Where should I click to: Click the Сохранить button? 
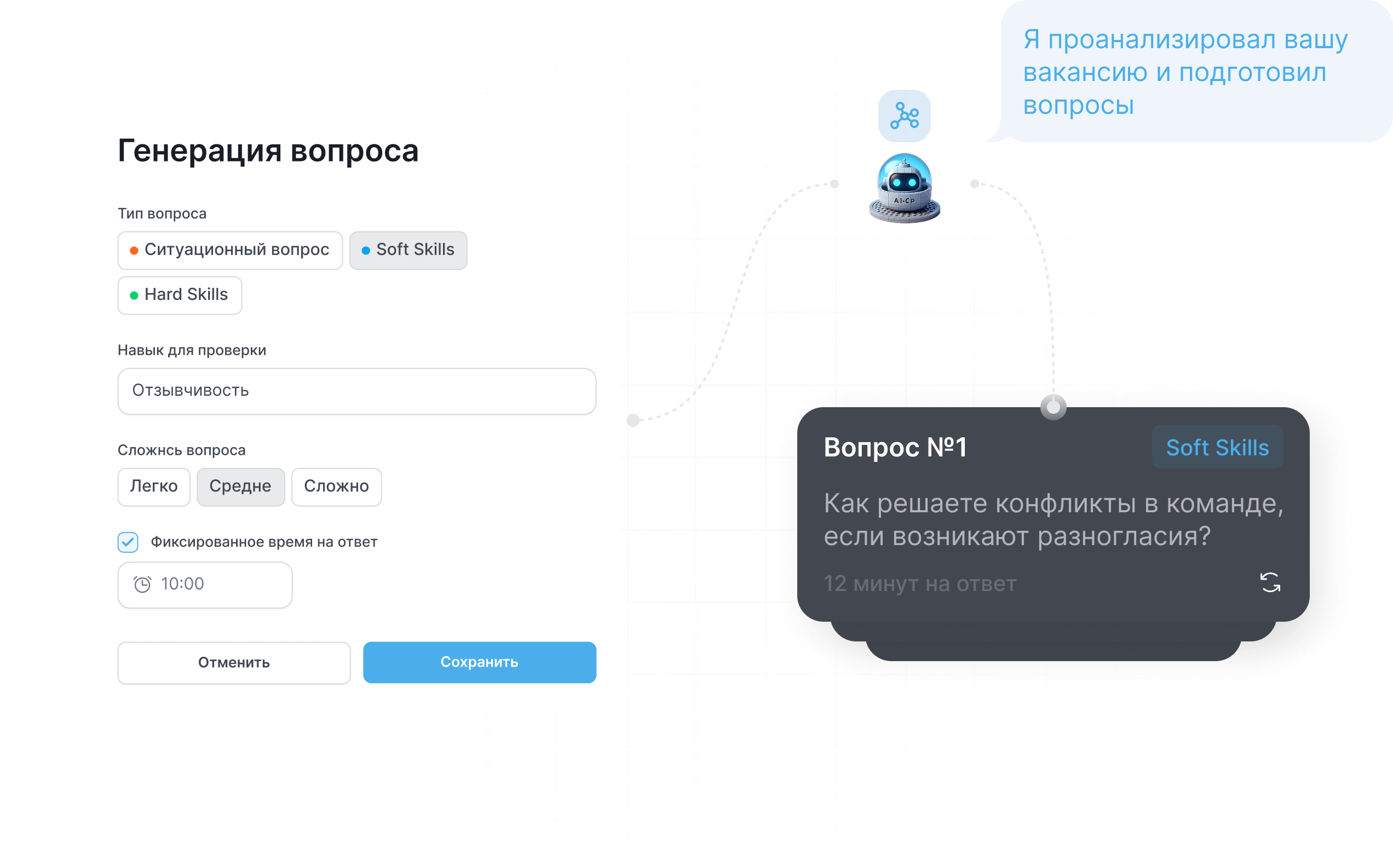pyautogui.click(x=480, y=662)
